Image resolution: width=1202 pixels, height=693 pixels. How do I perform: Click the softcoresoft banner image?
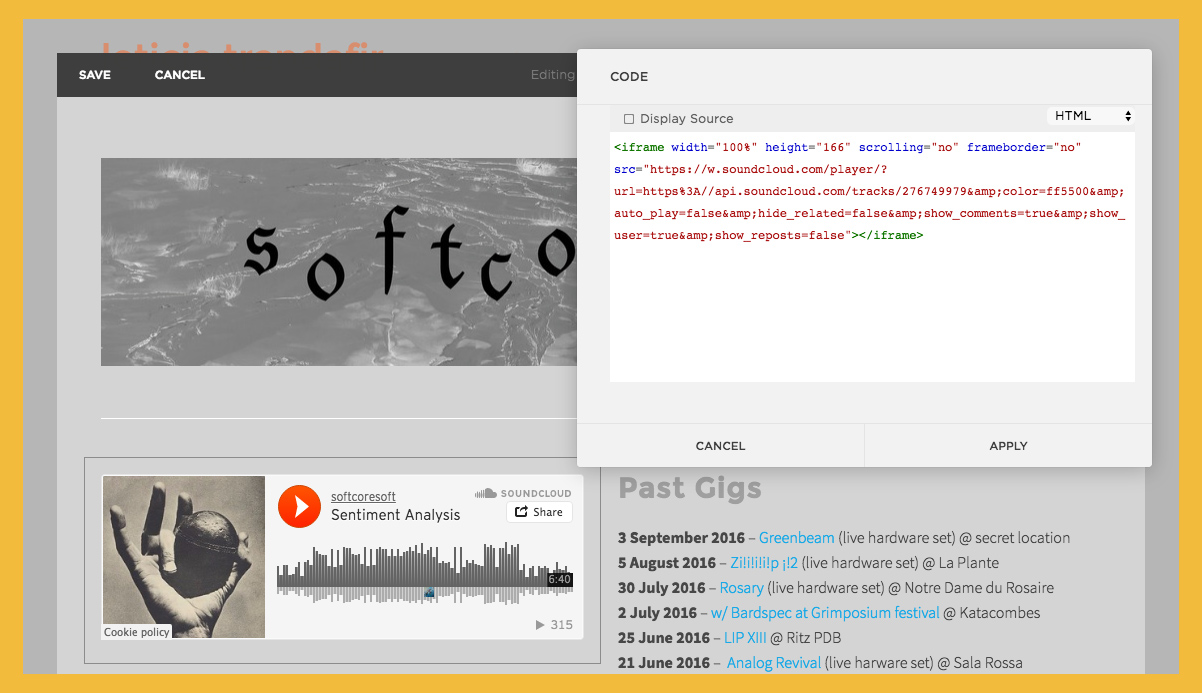(339, 262)
